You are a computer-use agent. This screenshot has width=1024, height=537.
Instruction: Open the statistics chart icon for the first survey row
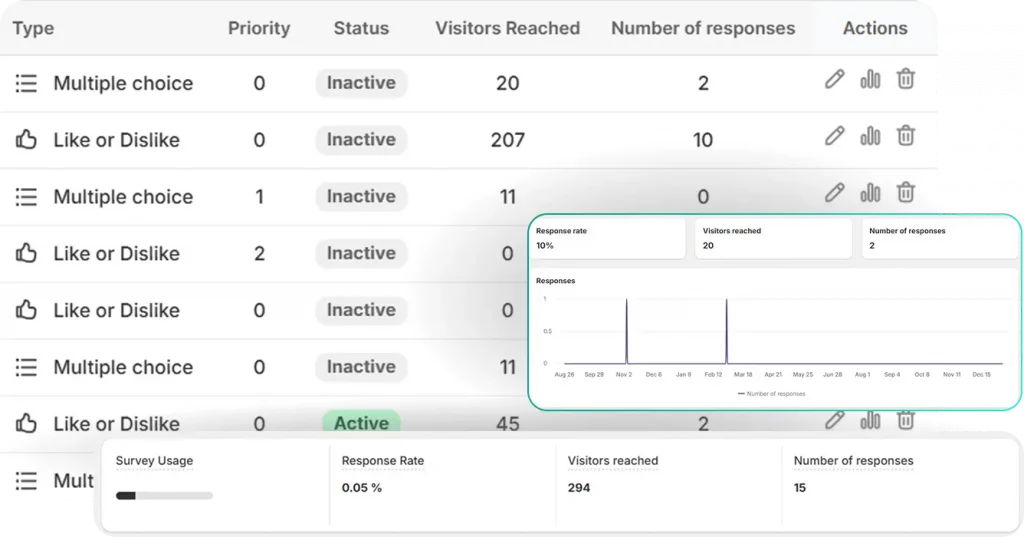pos(870,80)
